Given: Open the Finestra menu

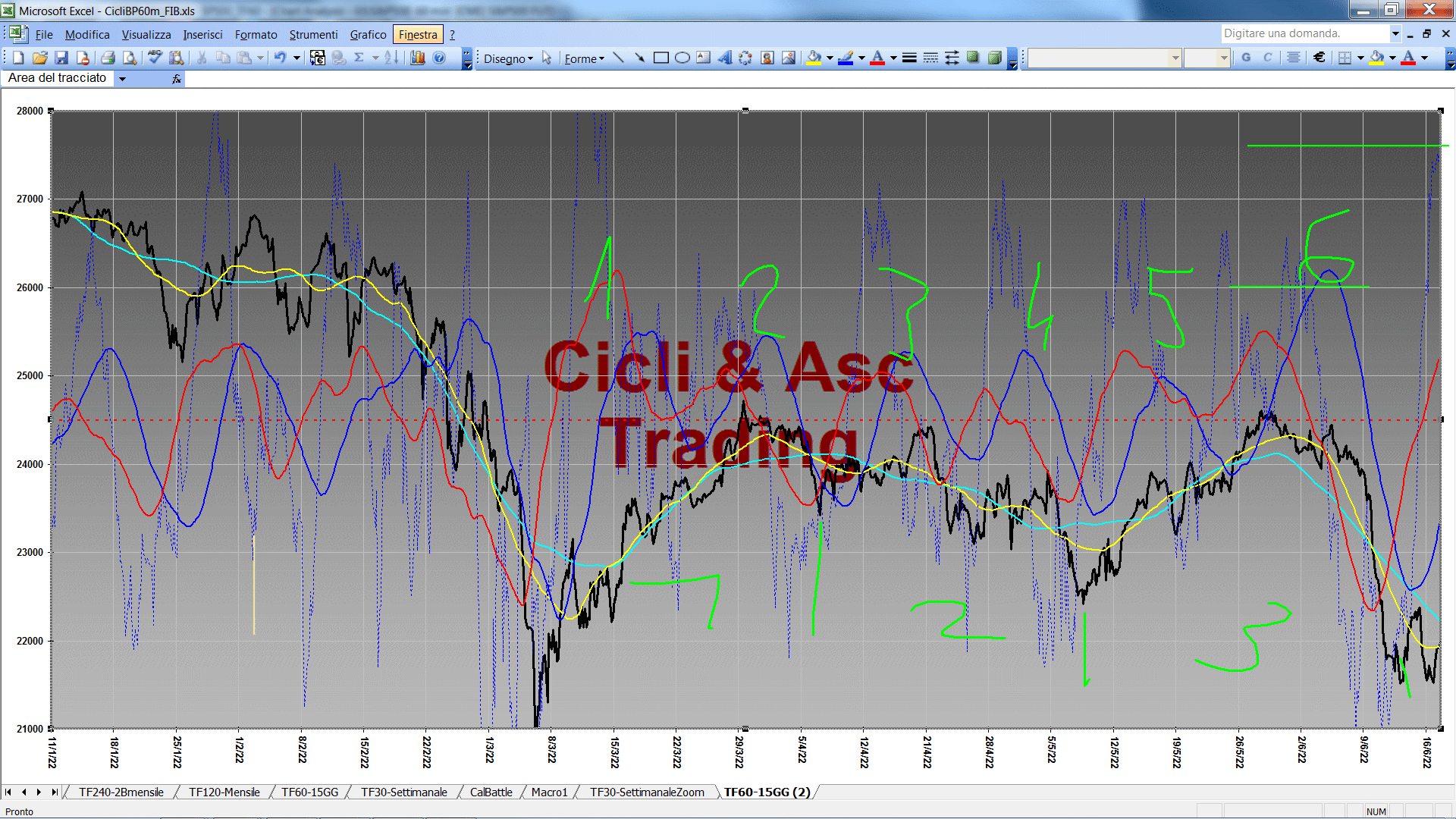Looking at the screenshot, I should point(418,35).
